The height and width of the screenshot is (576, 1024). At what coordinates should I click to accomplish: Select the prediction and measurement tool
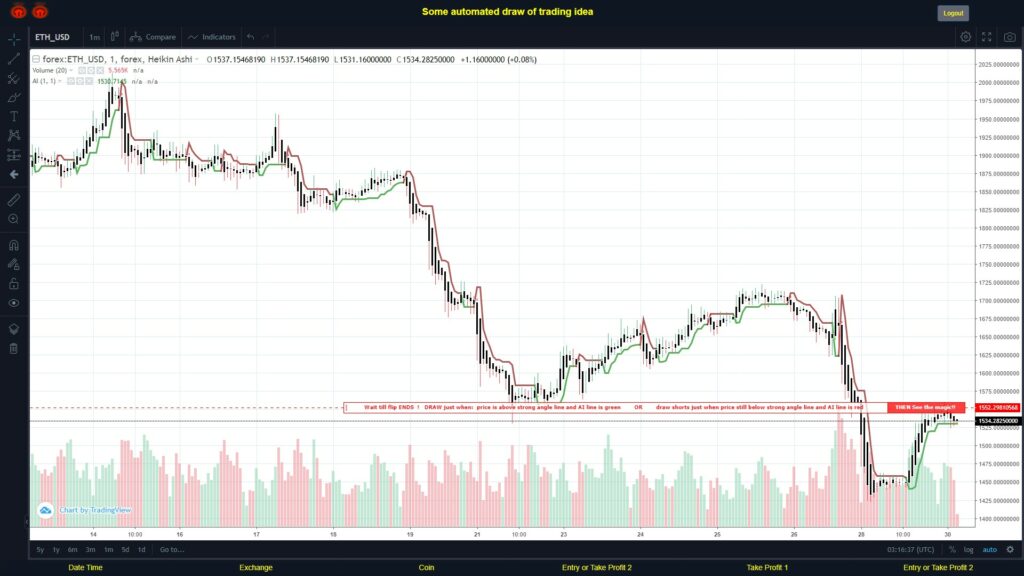coord(14,155)
